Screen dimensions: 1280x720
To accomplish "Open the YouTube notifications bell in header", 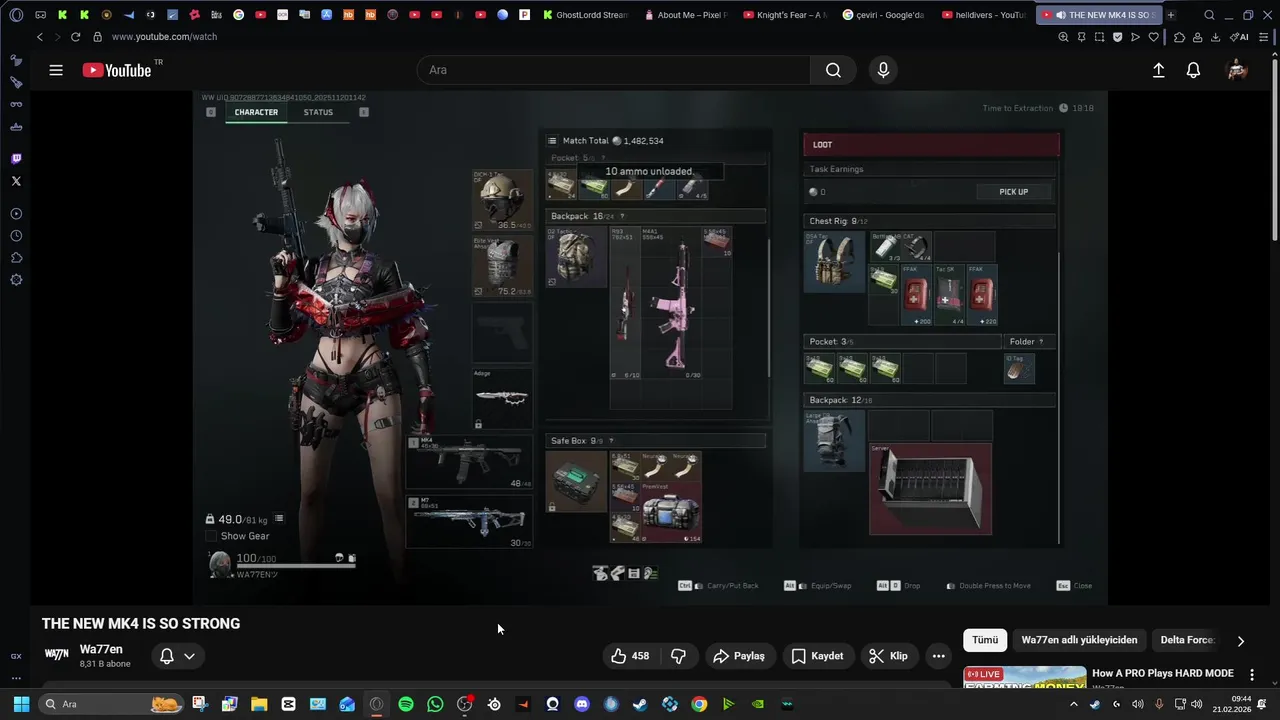I will 1193,70.
